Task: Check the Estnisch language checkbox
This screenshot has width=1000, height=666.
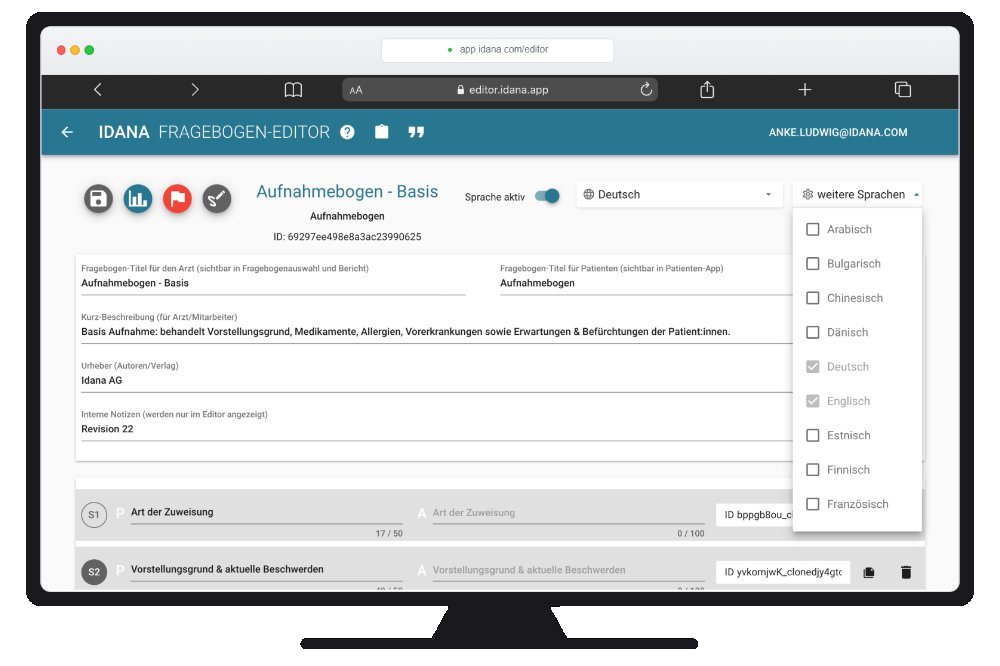Action: coord(812,435)
